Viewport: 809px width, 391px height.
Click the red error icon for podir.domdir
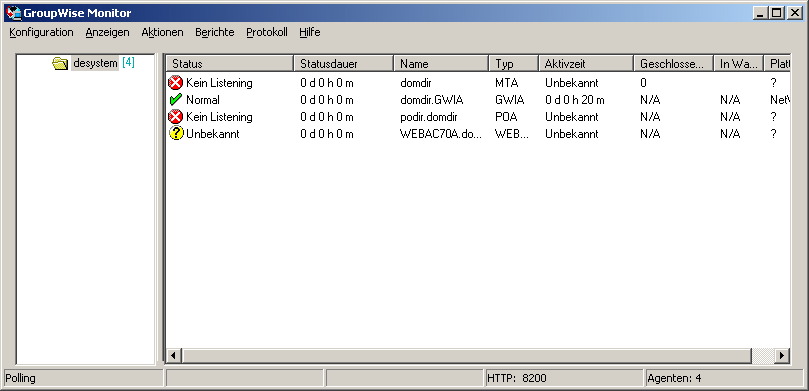point(176,117)
